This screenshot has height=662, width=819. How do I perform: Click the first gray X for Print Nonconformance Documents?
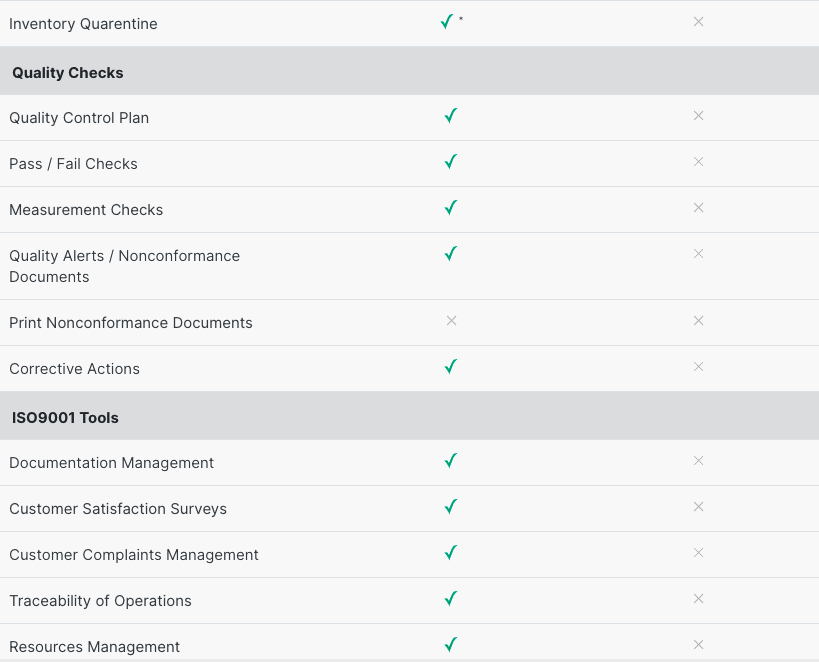click(451, 321)
